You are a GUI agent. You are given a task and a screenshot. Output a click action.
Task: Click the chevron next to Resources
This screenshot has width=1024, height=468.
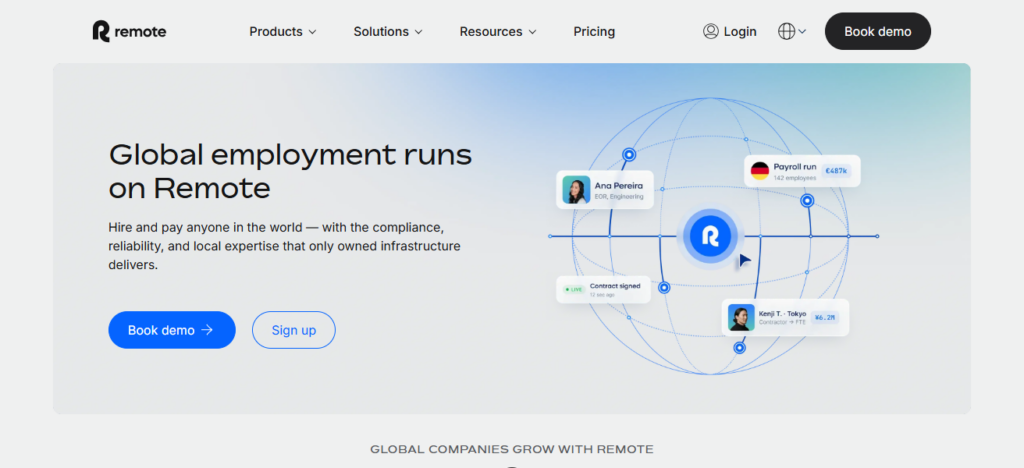[532, 32]
